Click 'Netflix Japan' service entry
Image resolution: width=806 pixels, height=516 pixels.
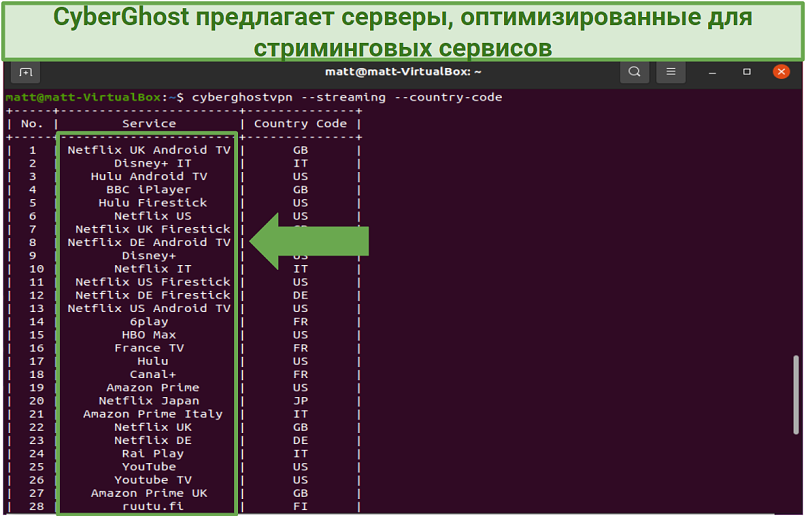(149, 401)
